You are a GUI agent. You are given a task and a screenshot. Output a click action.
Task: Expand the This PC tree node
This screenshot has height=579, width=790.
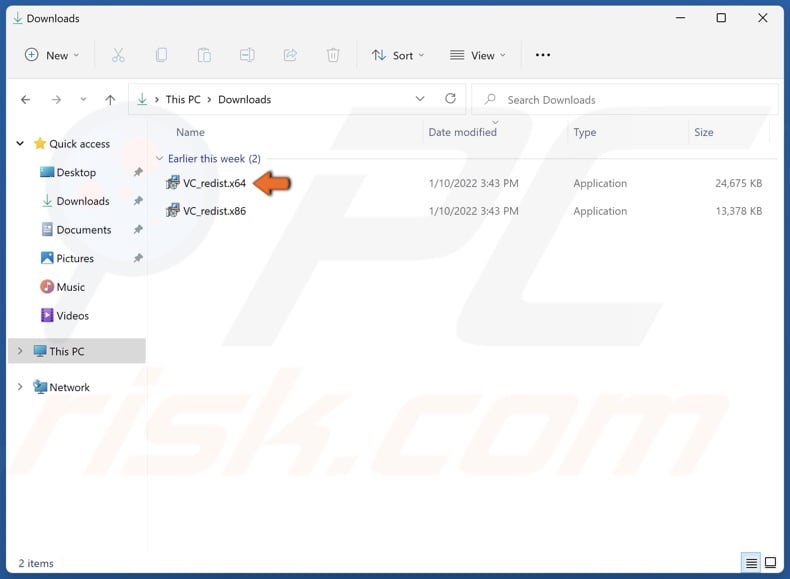tap(20, 351)
